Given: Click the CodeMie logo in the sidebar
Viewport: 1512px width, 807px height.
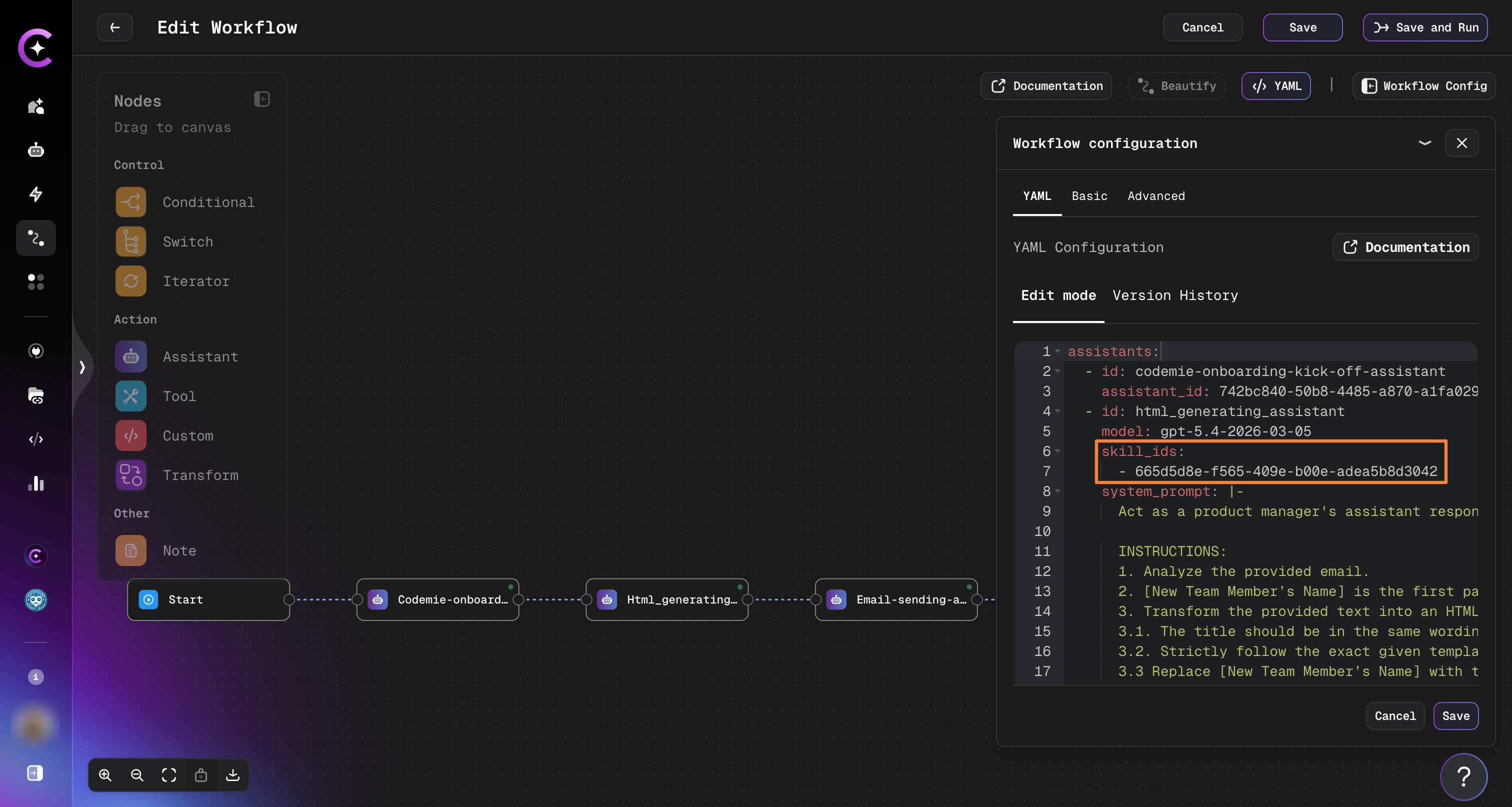Looking at the screenshot, I should coord(36,47).
